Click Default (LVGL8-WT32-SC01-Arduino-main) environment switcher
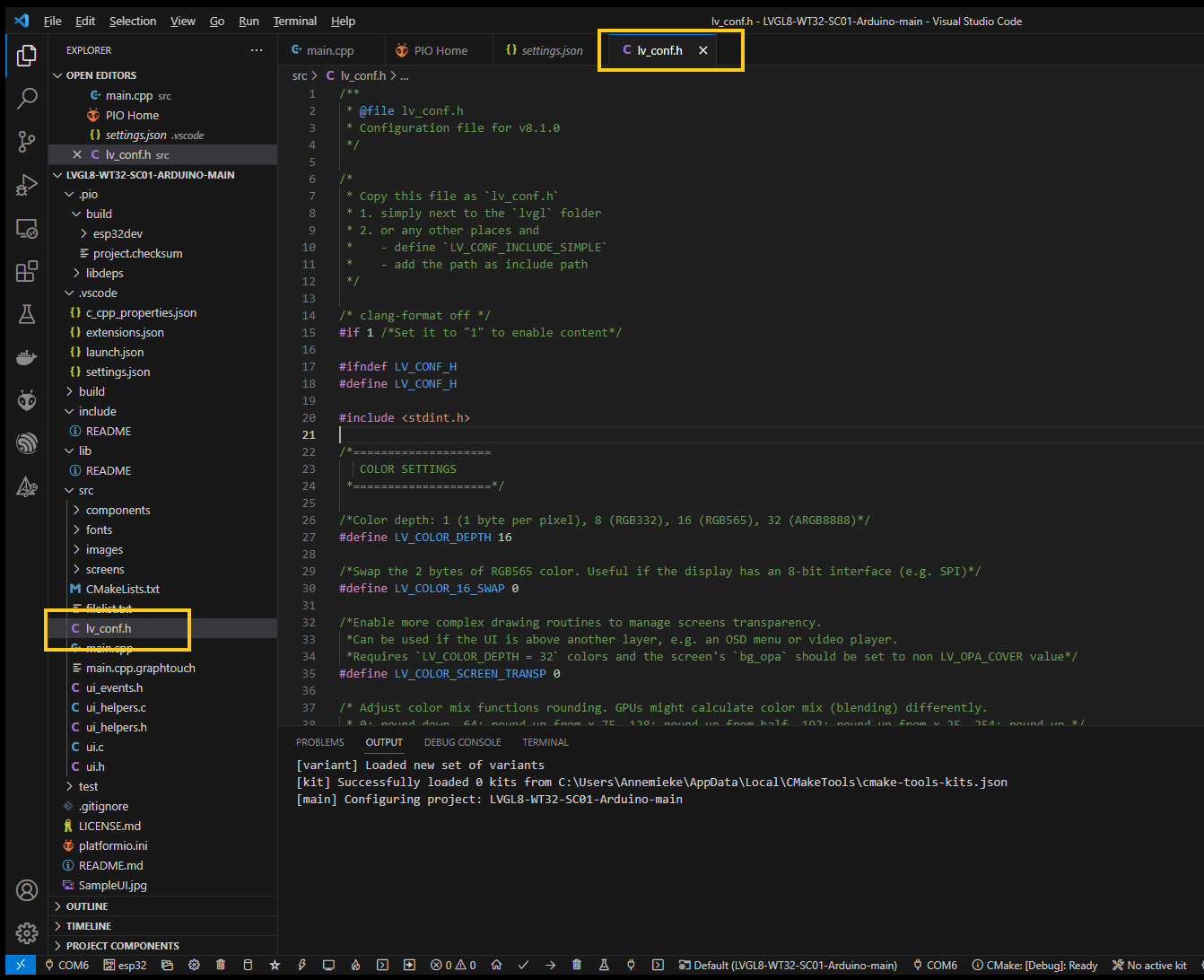Viewport: 1204px width, 980px height. click(x=790, y=966)
